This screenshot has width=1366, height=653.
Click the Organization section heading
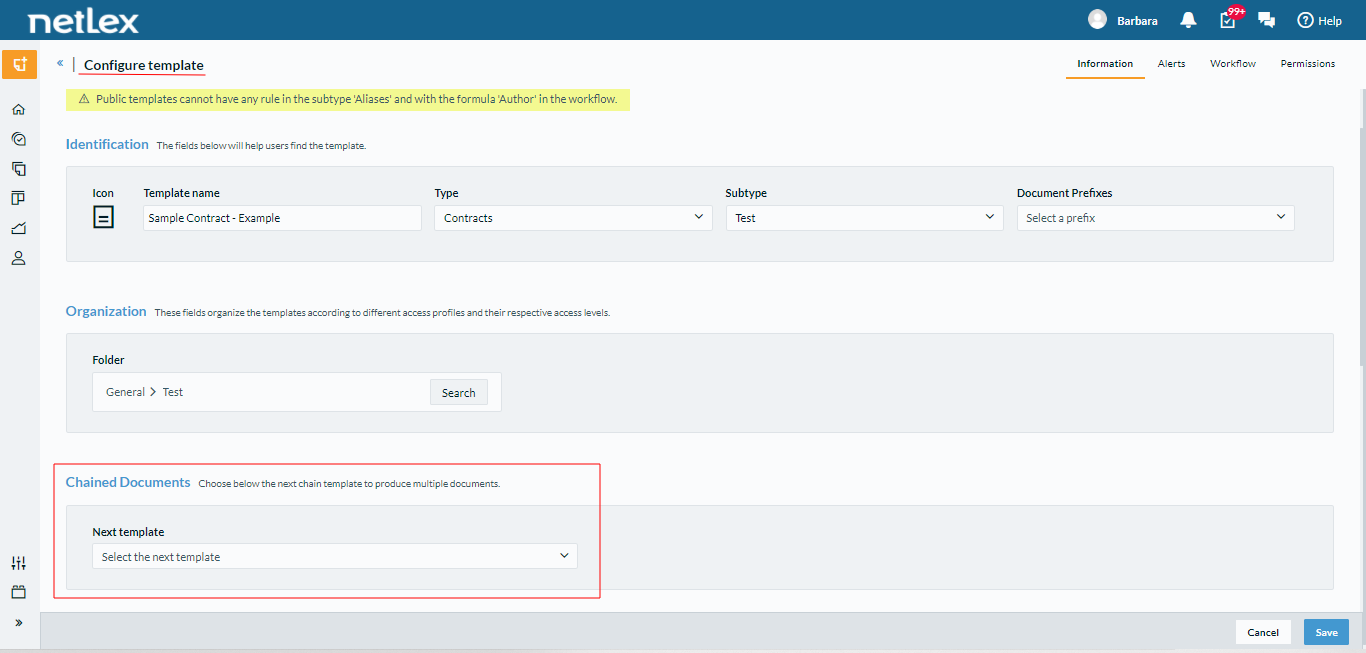pos(106,311)
